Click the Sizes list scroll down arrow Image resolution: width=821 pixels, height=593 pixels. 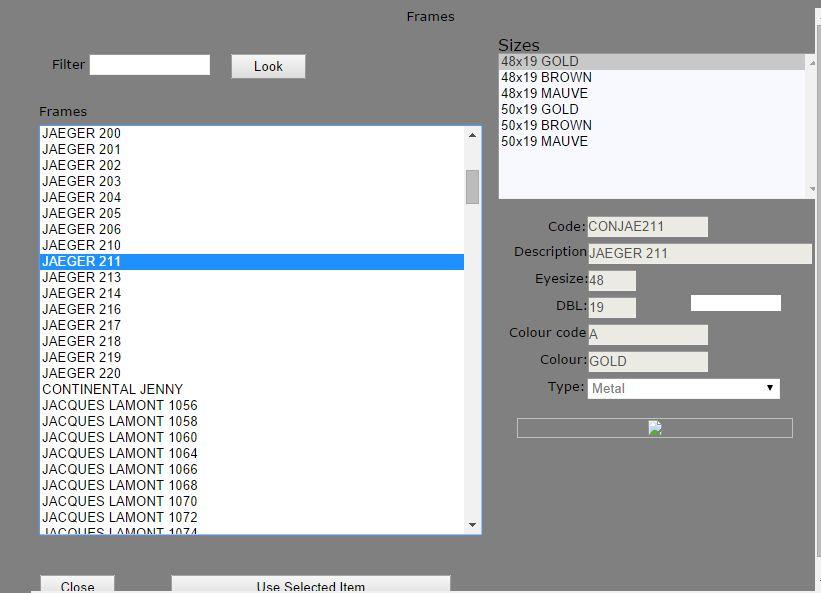812,189
